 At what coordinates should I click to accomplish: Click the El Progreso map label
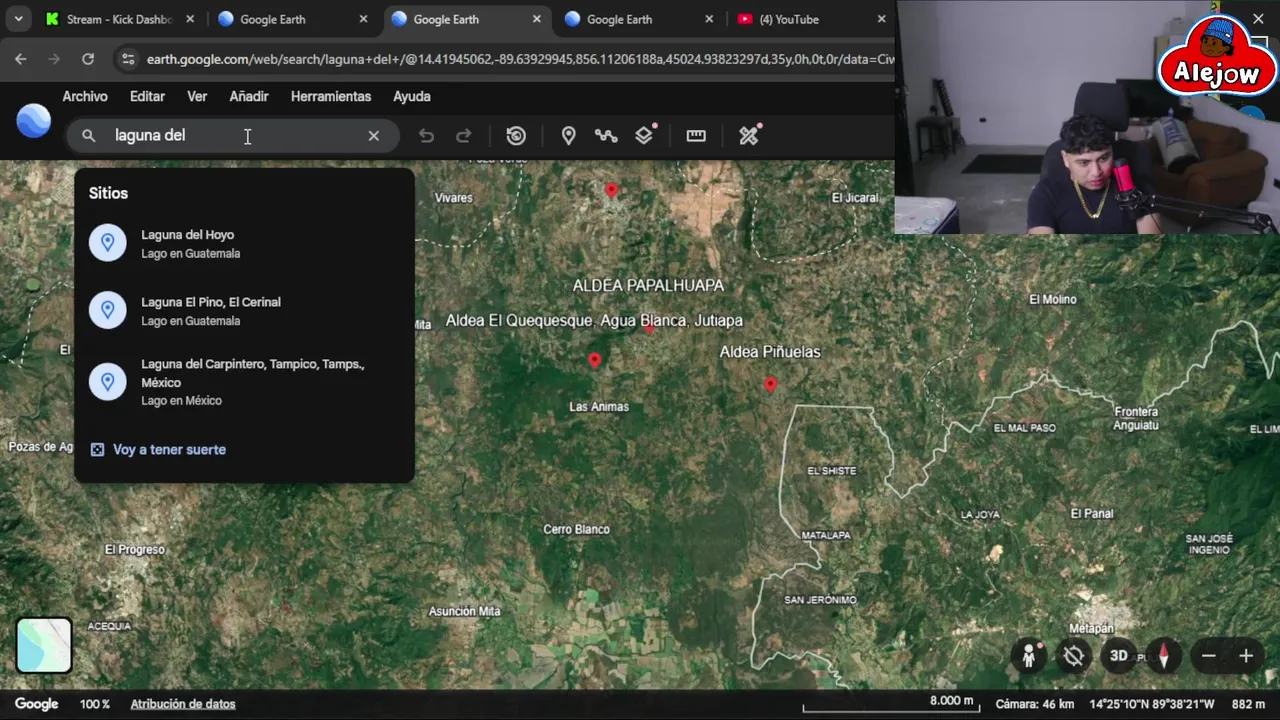tap(134, 549)
